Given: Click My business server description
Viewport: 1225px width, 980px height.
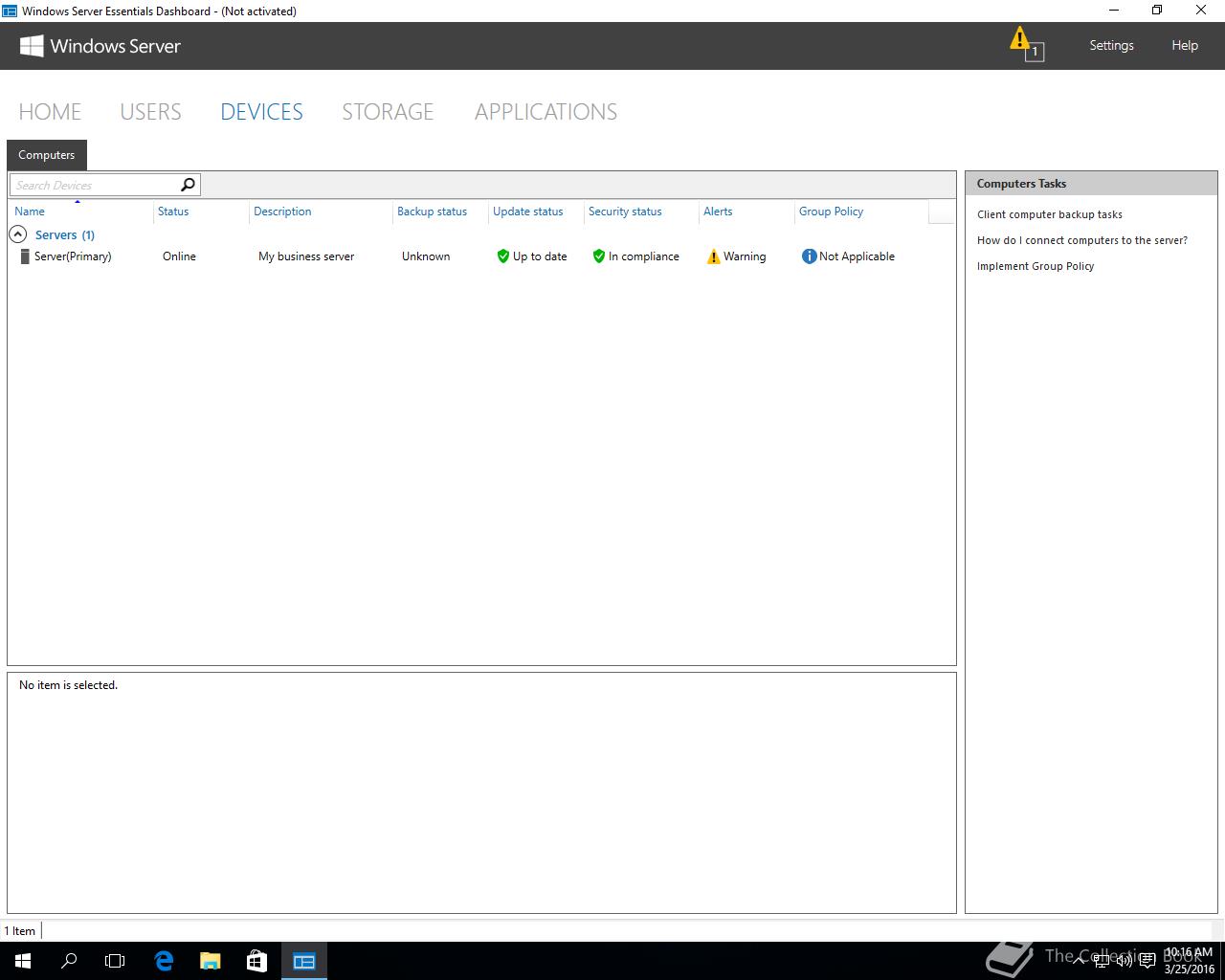Looking at the screenshot, I should pos(306,256).
